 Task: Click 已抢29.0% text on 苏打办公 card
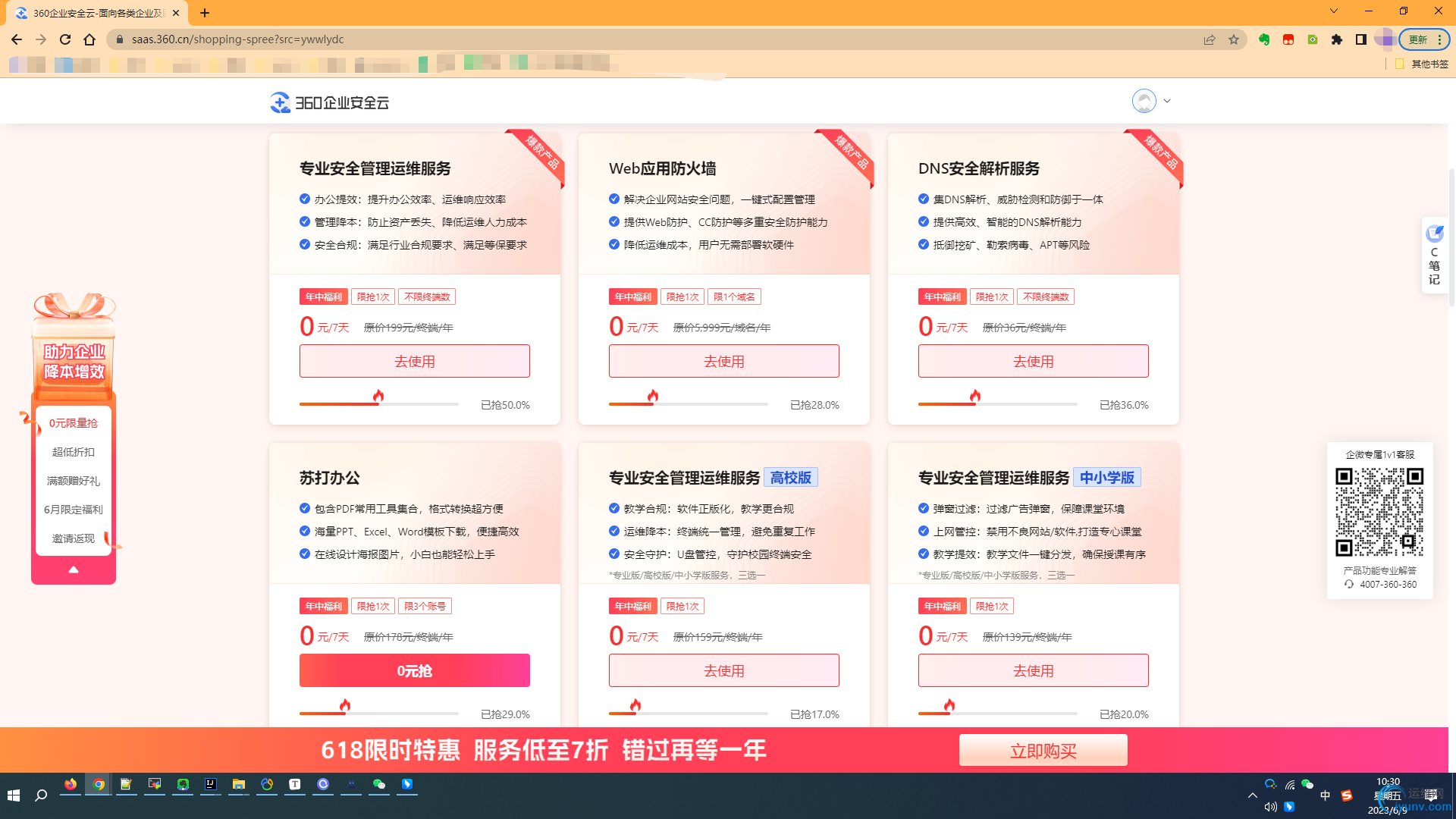[506, 714]
